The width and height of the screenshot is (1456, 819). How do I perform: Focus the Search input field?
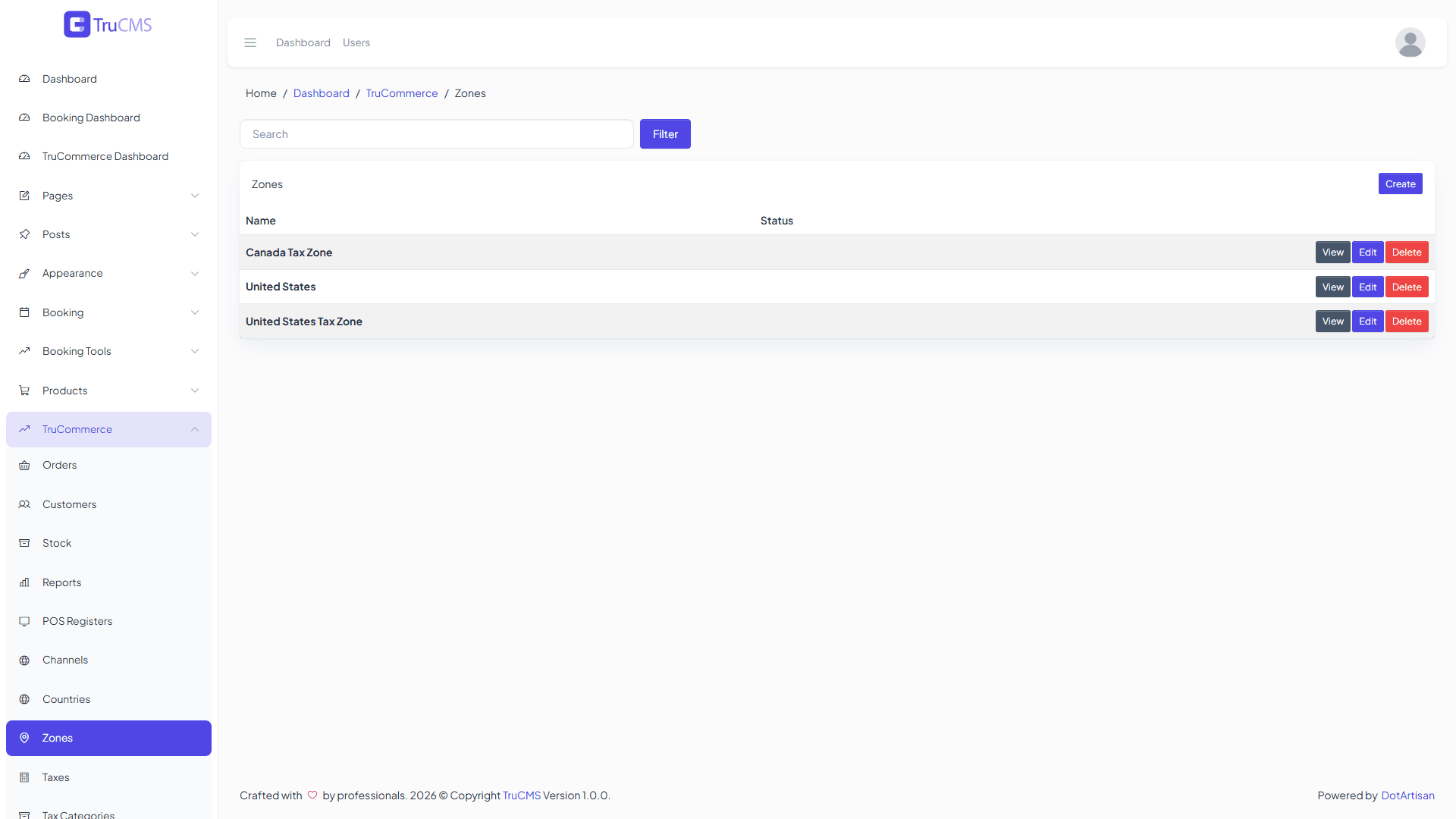pyautogui.click(x=437, y=134)
